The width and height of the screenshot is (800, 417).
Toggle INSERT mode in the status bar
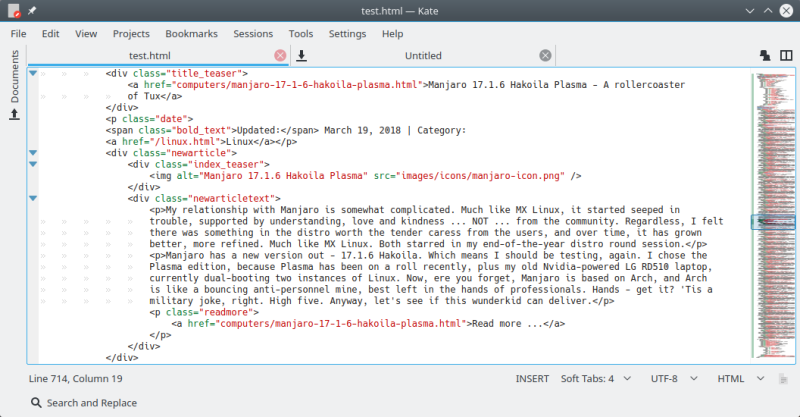(532, 379)
